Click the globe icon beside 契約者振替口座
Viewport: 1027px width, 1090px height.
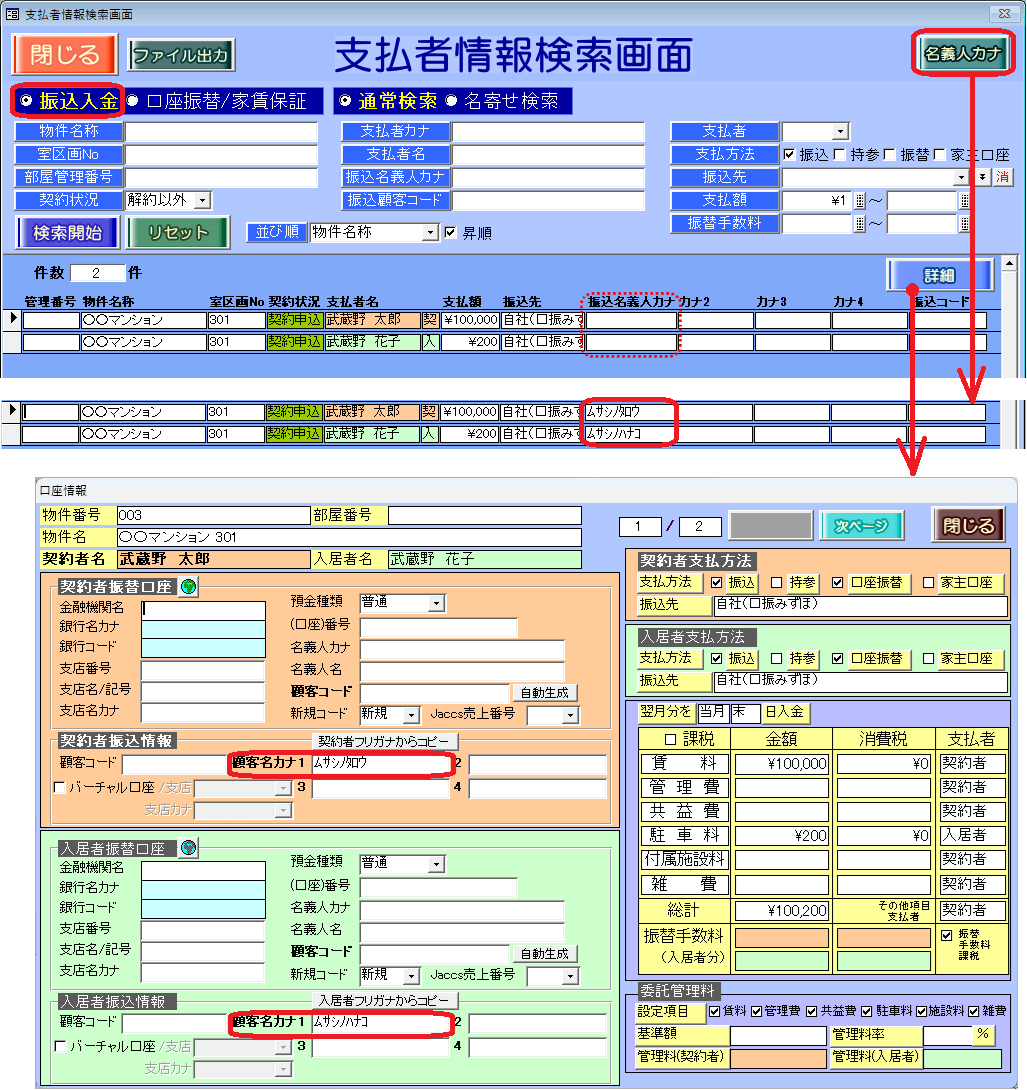pos(187,587)
